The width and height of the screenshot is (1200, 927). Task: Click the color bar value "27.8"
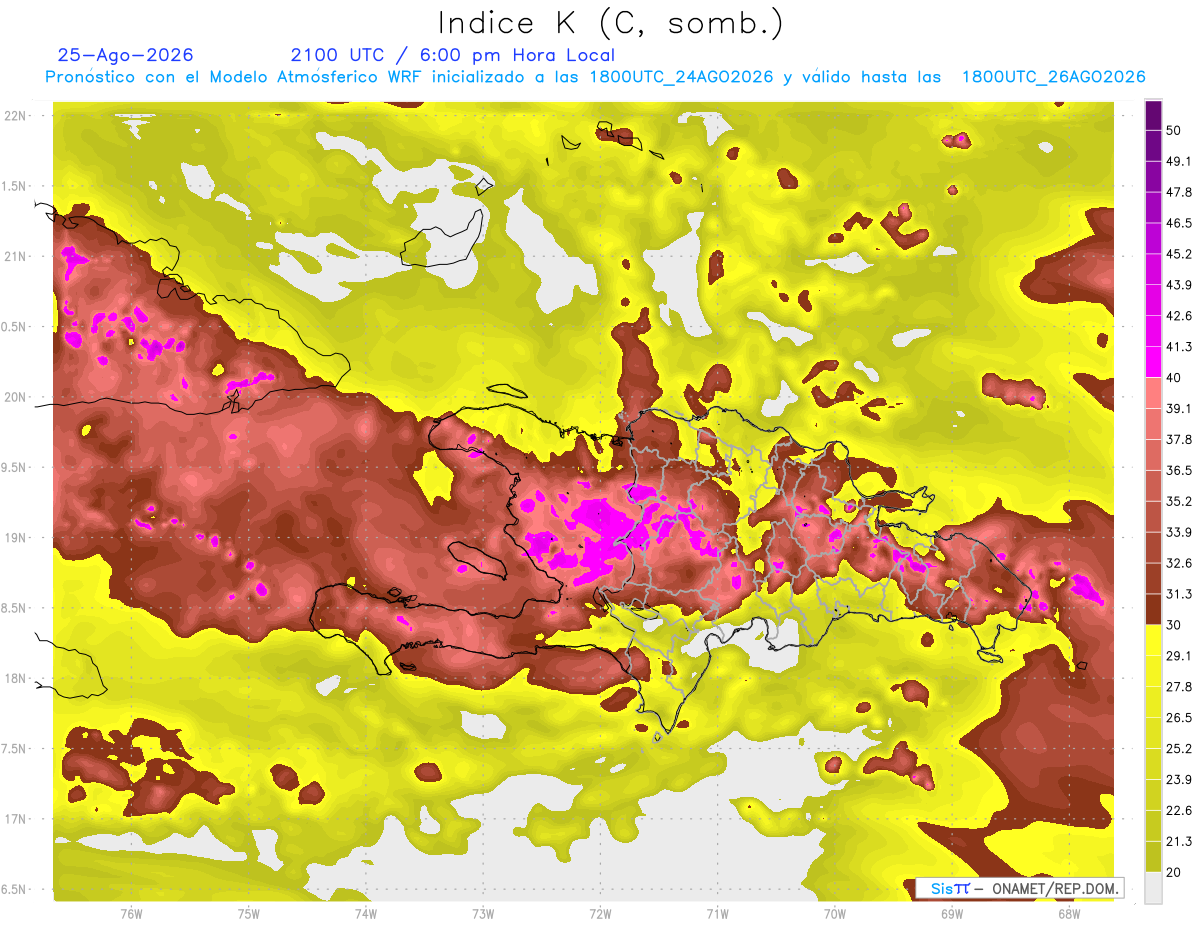point(1179,687)
